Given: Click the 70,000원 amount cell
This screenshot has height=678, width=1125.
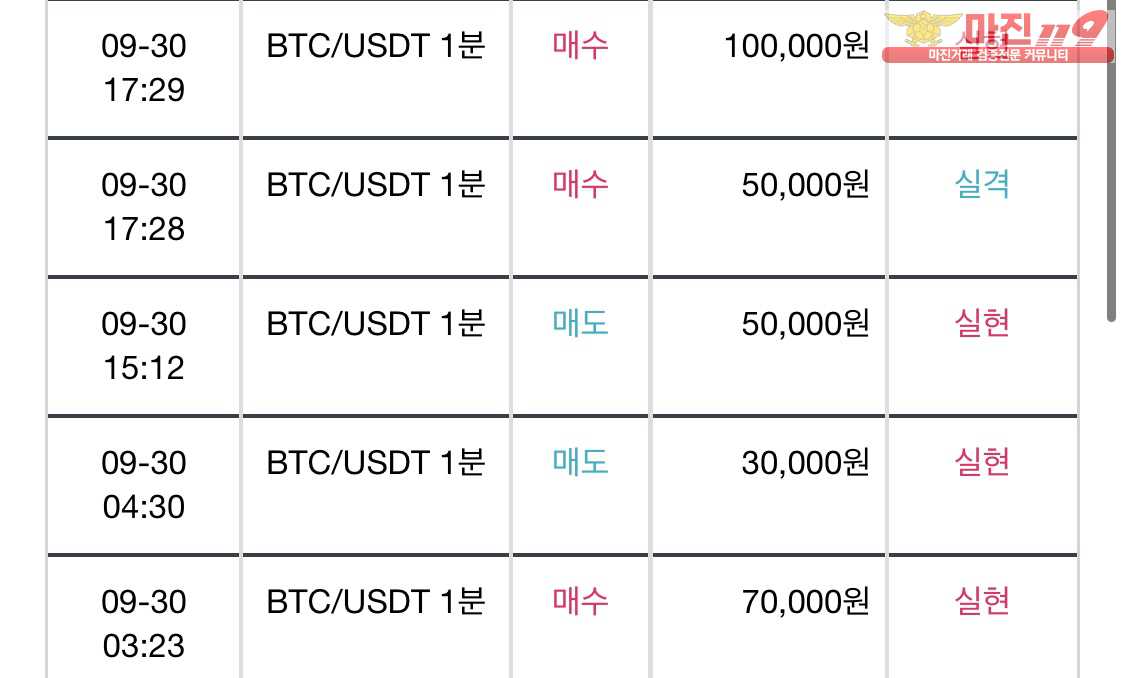Looking at the screenshot, I should click(x=768, y=618).
